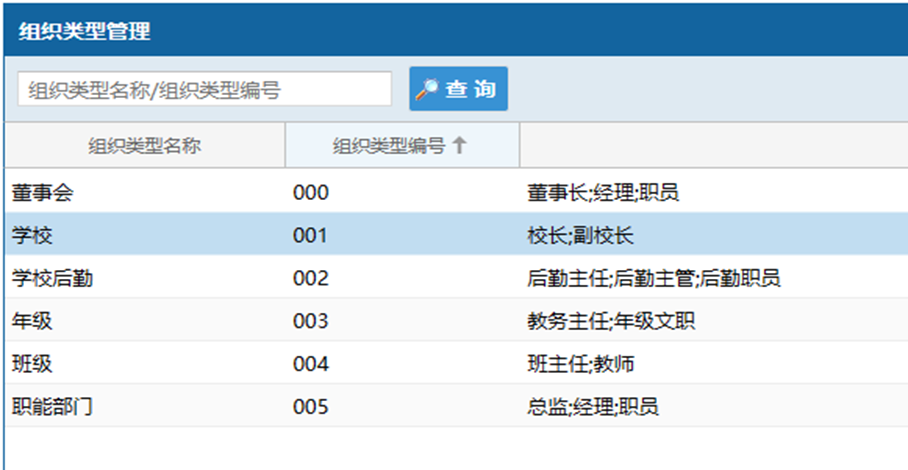
Task: Toggle the sort arrow on 组织类型编号
Action: pyautogui.click(x=459, y=145)
